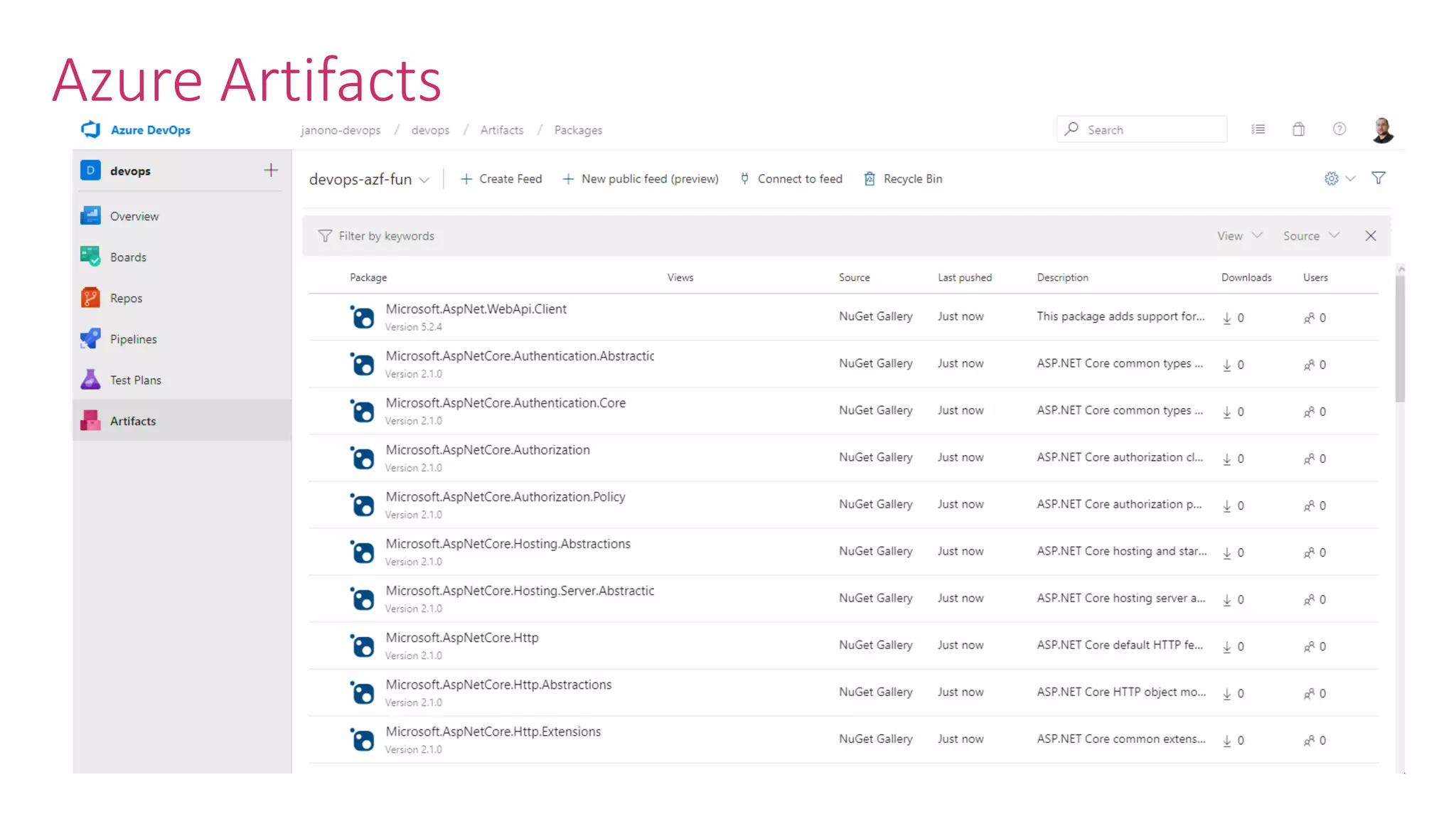The width and height of the screenshot is (1456, 819).
Task: Click Connect to feed button
Action: [791, 179]
